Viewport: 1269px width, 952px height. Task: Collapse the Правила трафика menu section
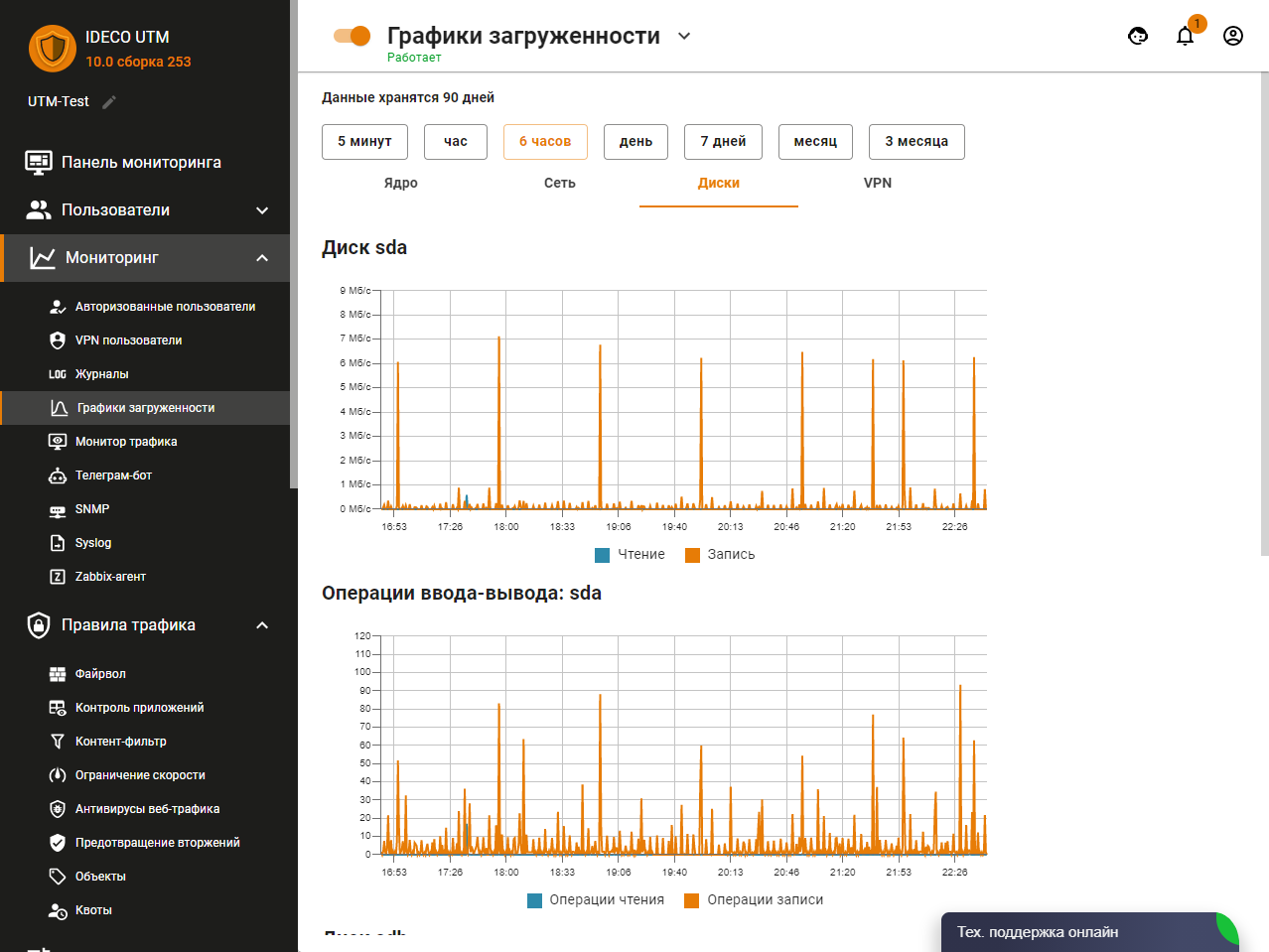click(262, 625)
